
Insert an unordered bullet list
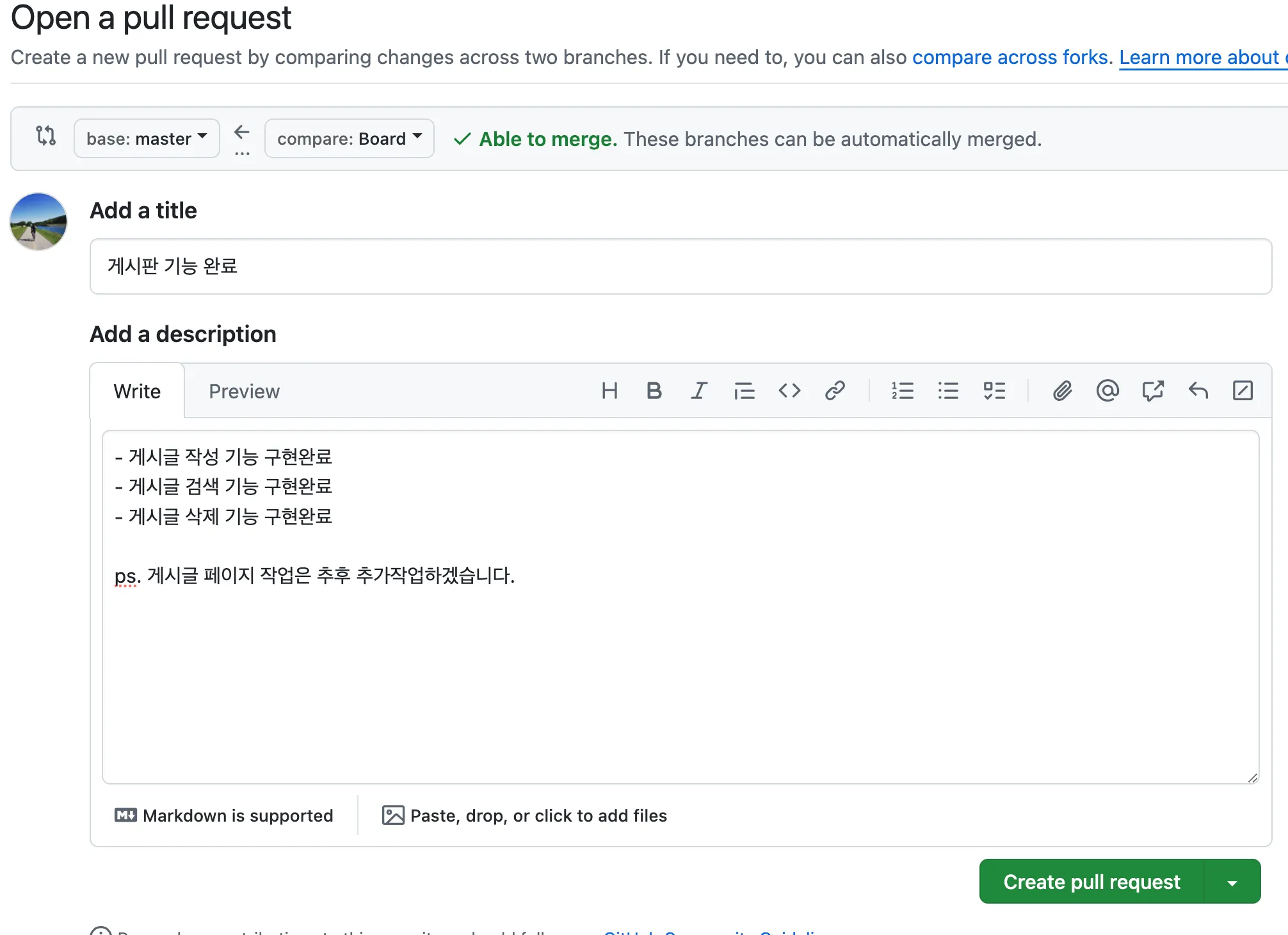(948, 391)
